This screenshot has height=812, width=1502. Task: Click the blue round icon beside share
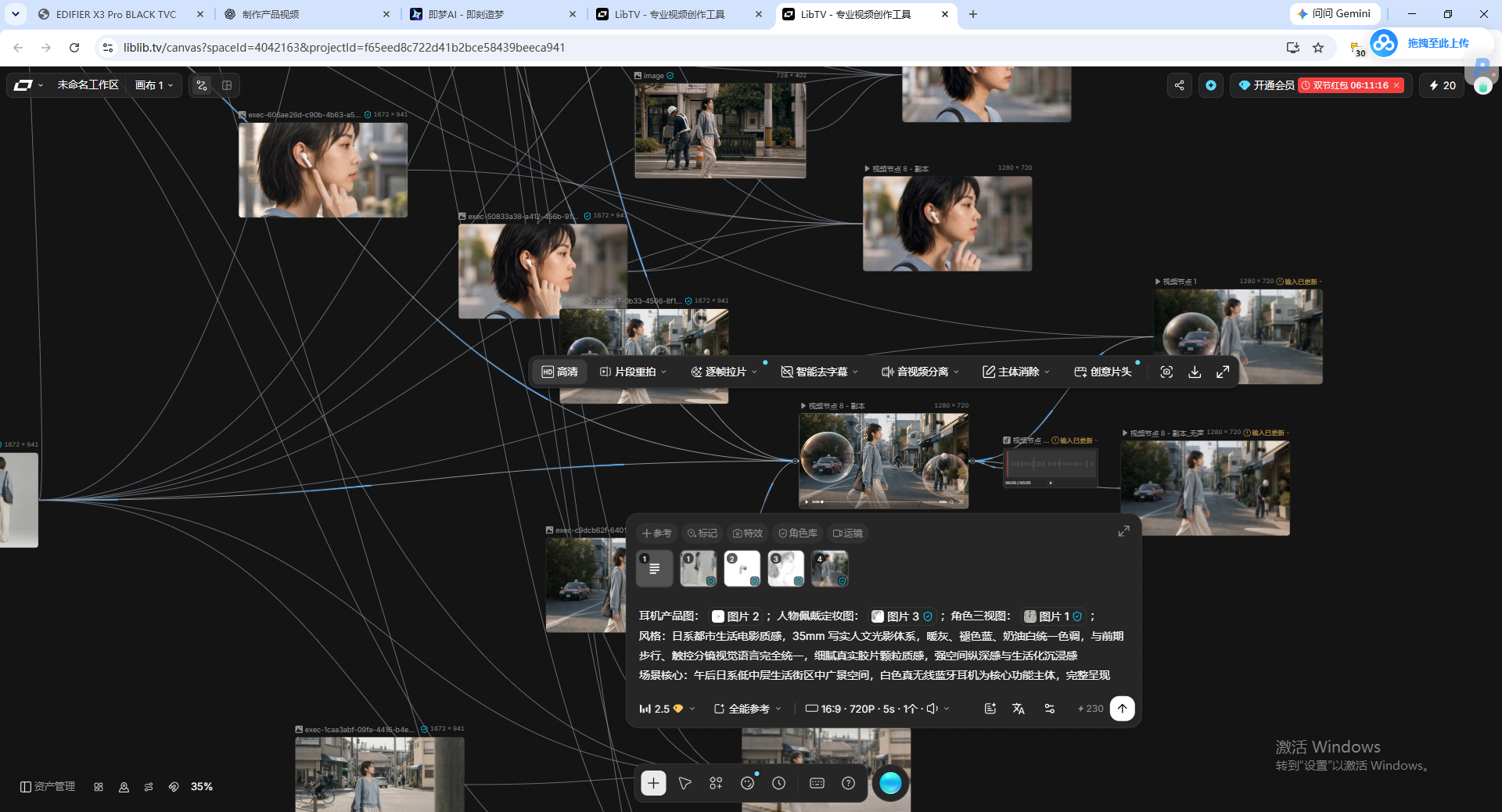point(1211,85)
